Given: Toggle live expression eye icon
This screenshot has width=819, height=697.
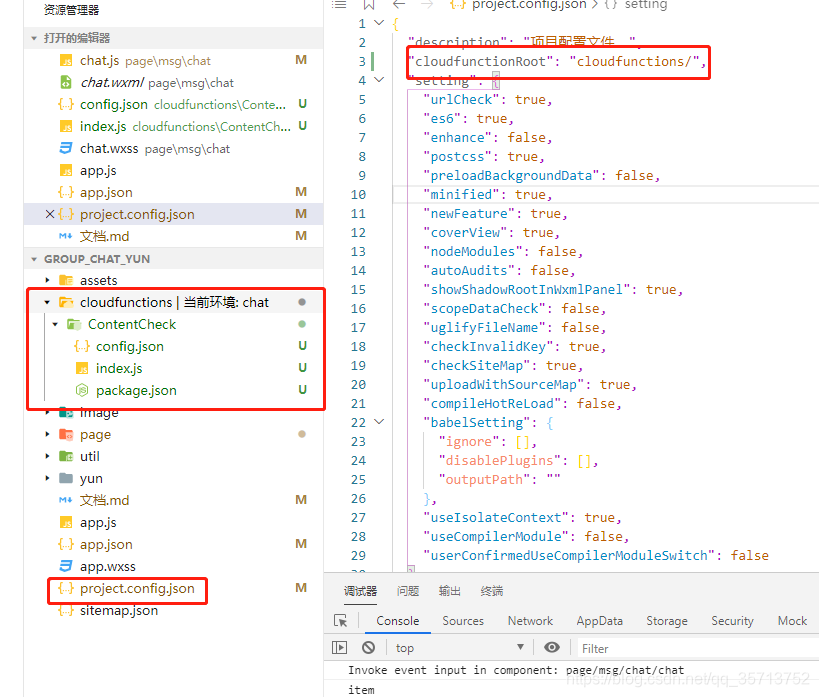Looking at the screenshot, I should pos(552,648).
